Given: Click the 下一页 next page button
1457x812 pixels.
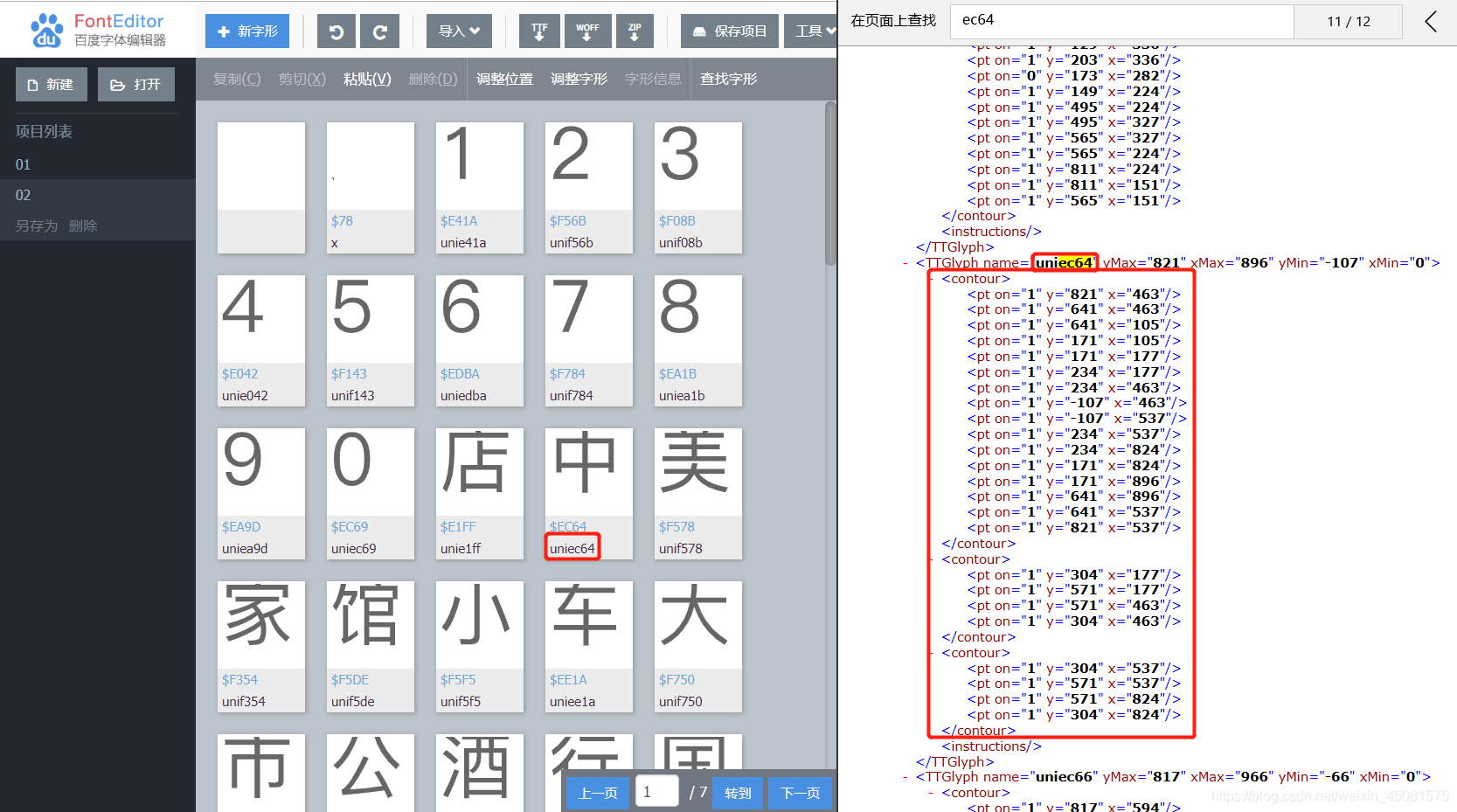Looking at the screenshot, I should (801, 793).
